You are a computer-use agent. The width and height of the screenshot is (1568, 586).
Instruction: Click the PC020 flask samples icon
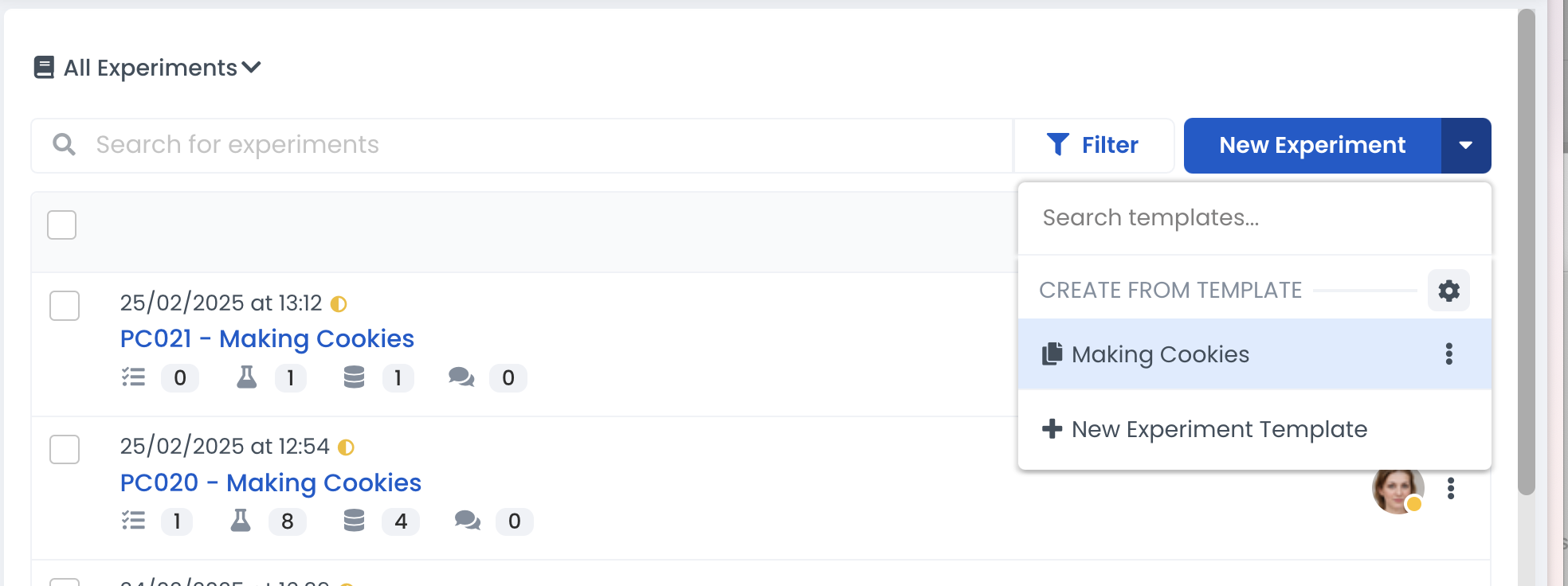241,521
